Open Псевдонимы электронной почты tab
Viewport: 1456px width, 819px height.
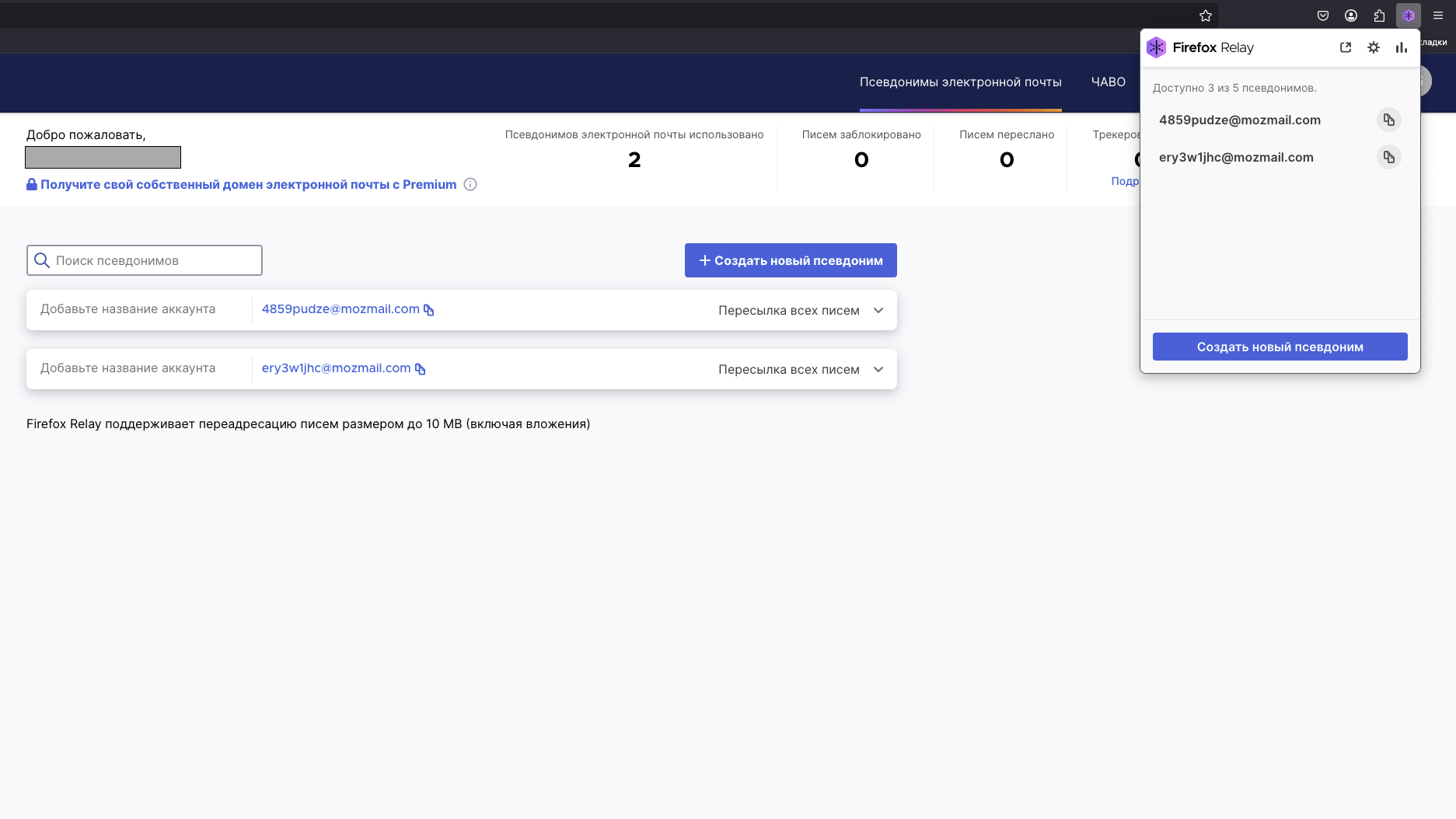pos(960,82)
